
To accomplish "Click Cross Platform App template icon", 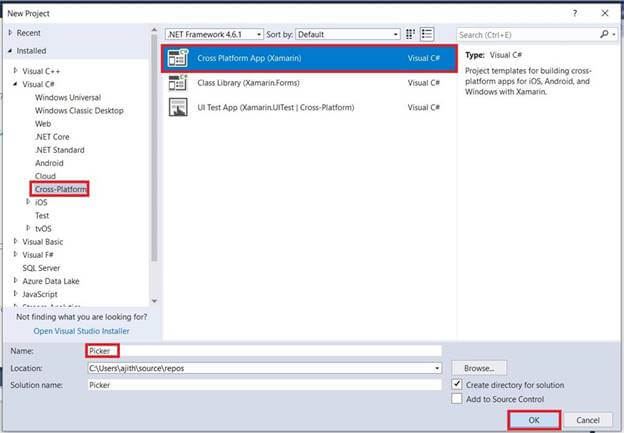I will [x=177, y=58].
